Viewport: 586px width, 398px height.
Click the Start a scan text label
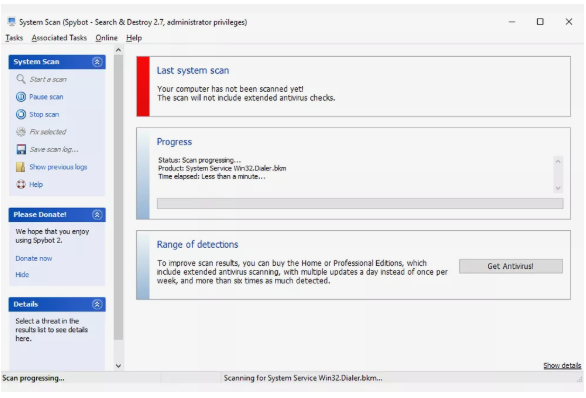pos(48,79)
